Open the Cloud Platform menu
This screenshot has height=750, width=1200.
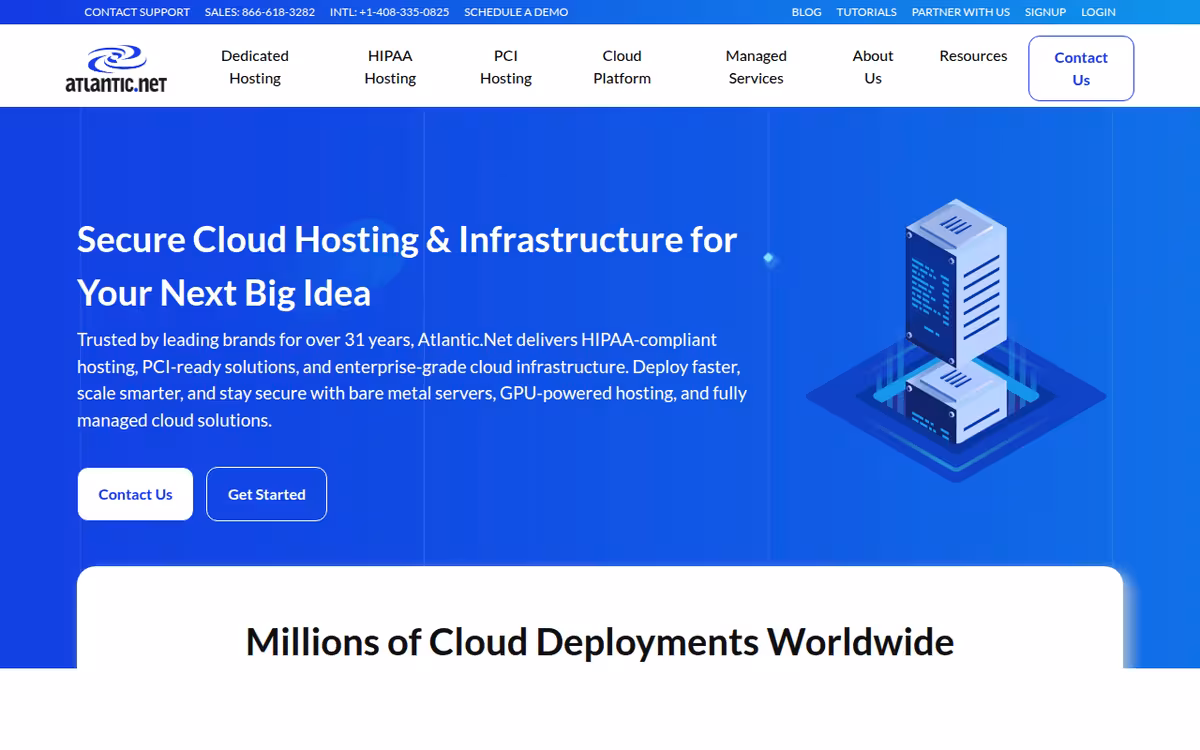click(x=622, y=67)
